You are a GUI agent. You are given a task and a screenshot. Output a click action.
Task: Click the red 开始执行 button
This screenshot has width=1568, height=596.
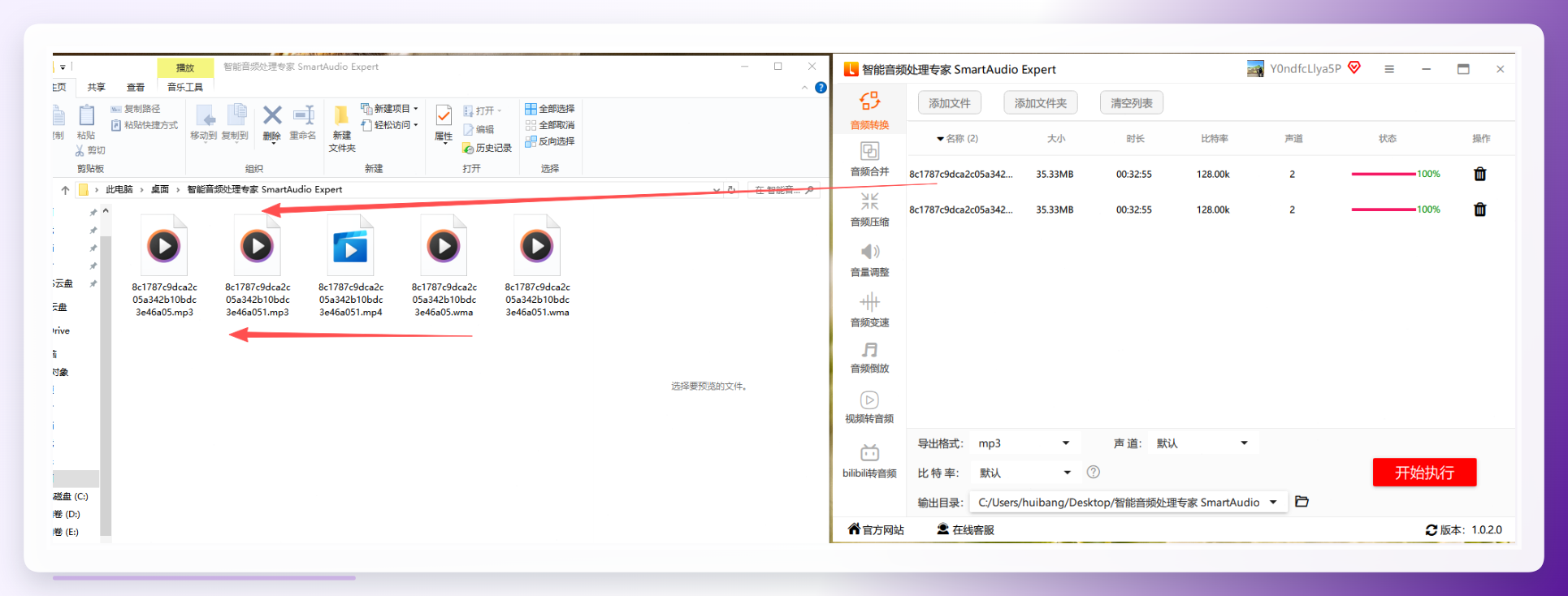click(1424, 473)
